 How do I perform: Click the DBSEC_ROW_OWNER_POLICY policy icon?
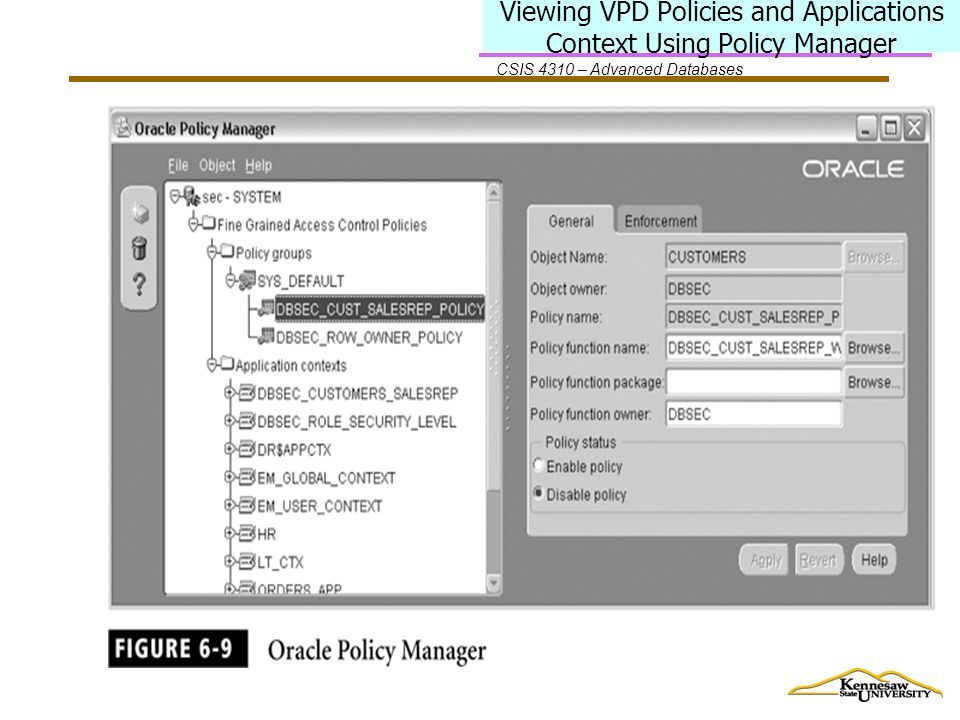[266, 337]
